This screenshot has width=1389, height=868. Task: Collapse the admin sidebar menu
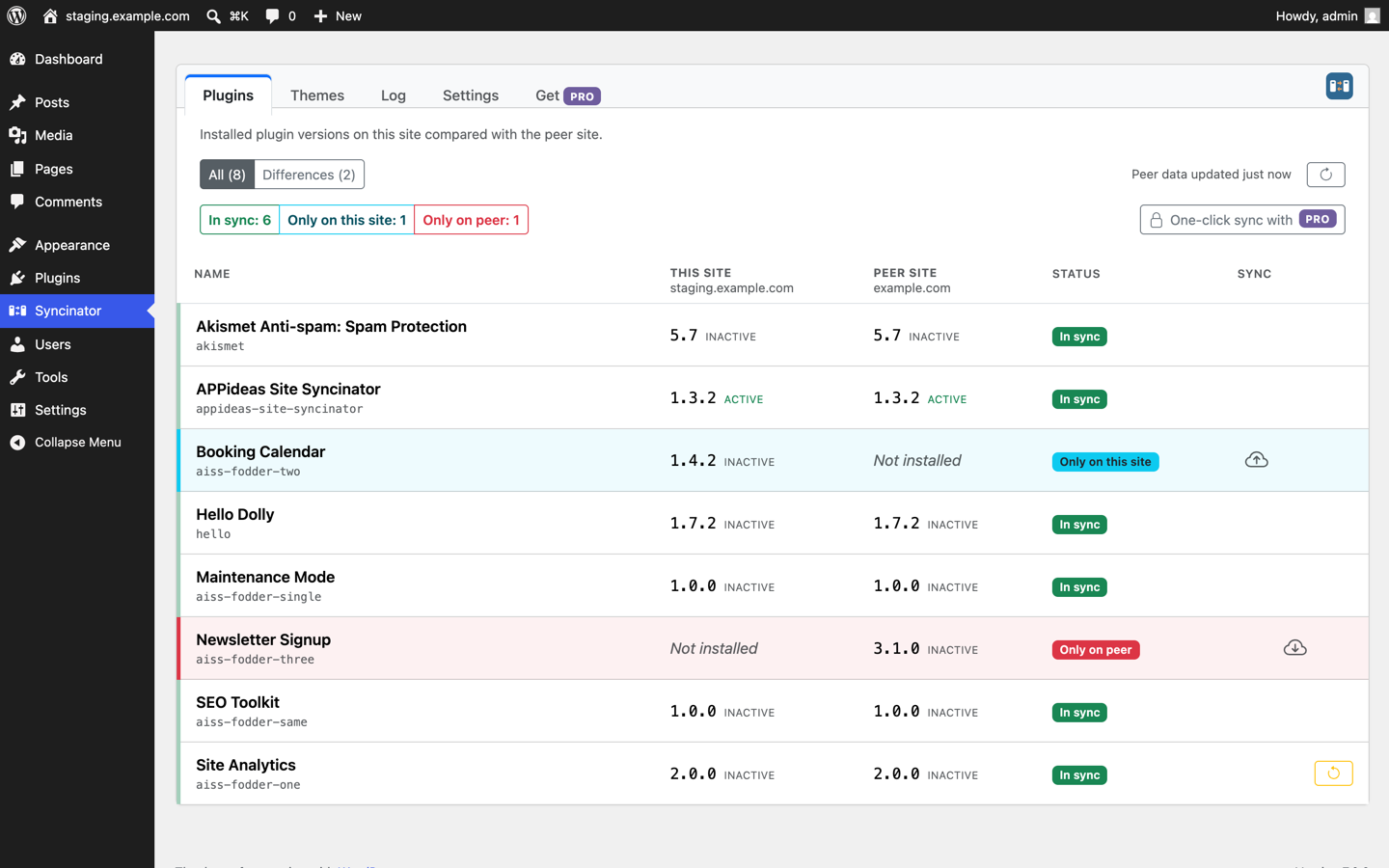coord(77,442)
